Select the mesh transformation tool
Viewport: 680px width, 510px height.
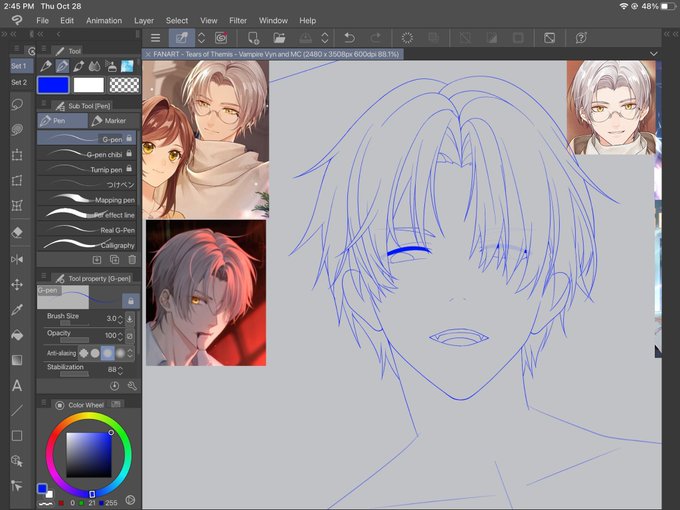pos(17,205)
